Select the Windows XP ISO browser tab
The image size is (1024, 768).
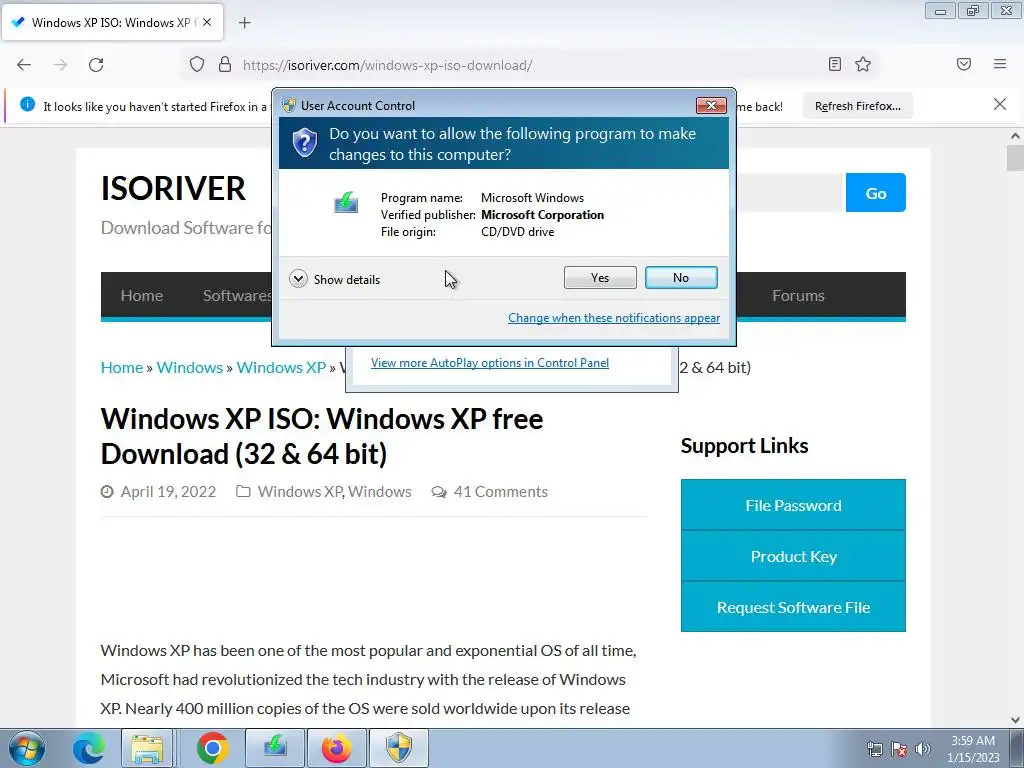(112, 22)
